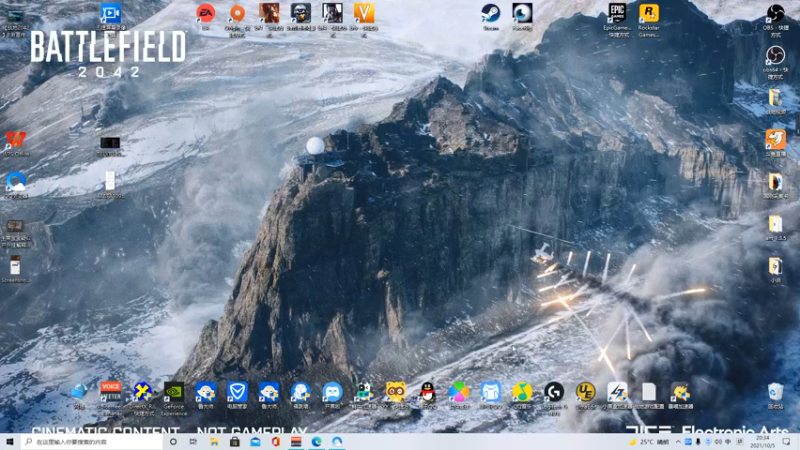This screenshot has height=450, width=800.
Task: Open the Rockstar Games Launcher shortcut
Action: (x=648, y=14)
